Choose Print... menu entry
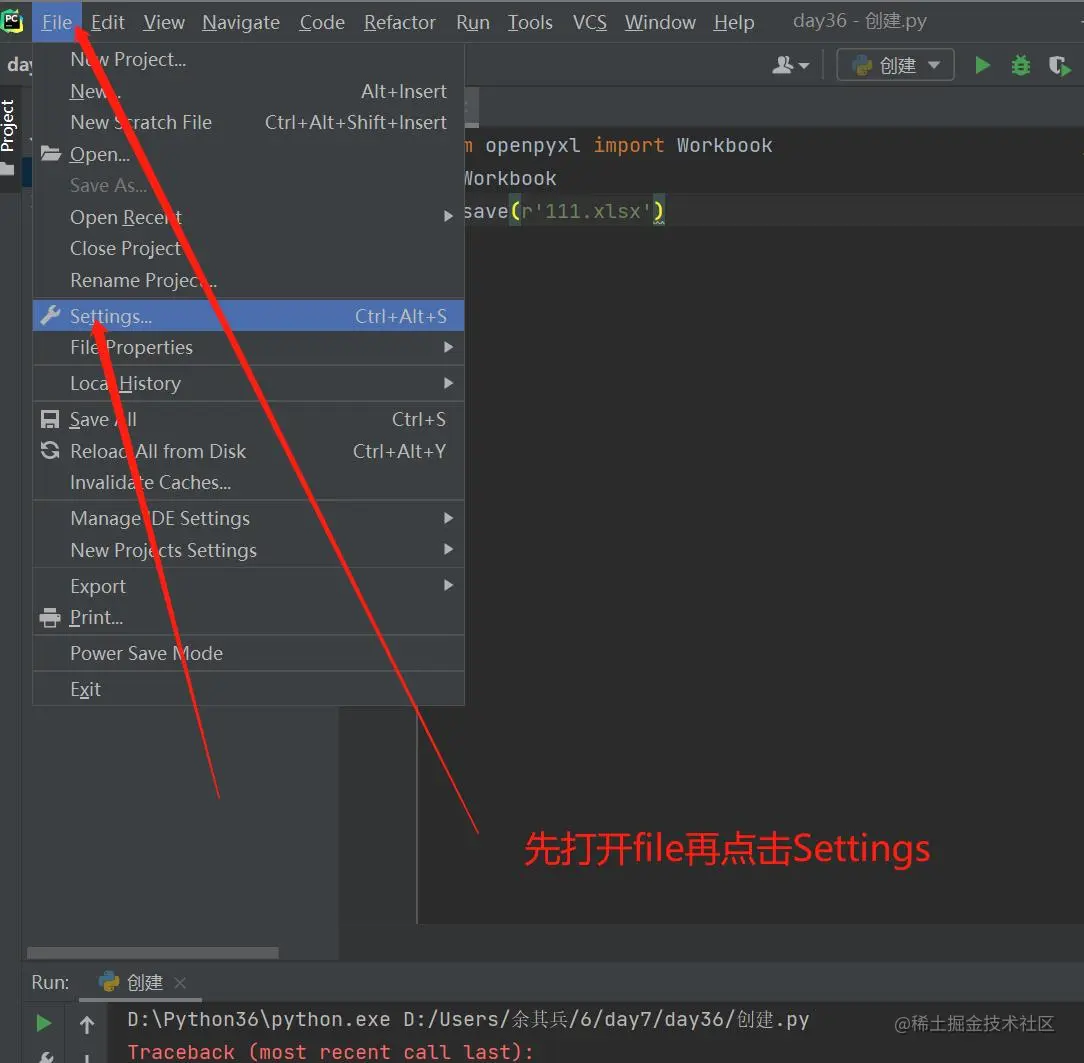 click(248, 617)
